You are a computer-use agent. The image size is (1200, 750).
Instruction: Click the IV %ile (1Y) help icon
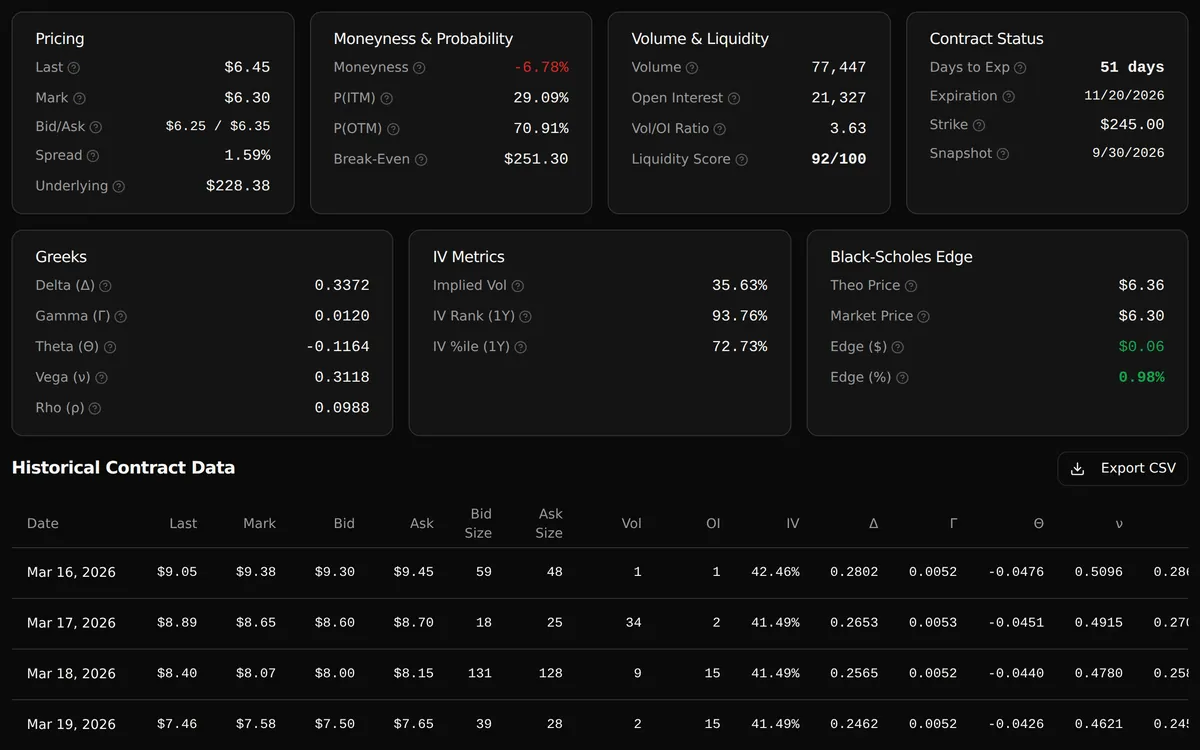[520, 347]
